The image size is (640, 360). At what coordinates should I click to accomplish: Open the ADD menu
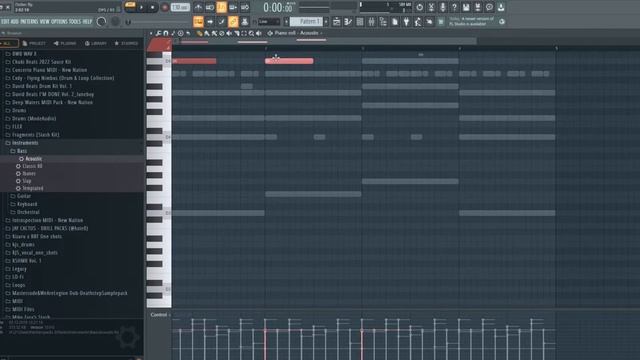(14, 22)
